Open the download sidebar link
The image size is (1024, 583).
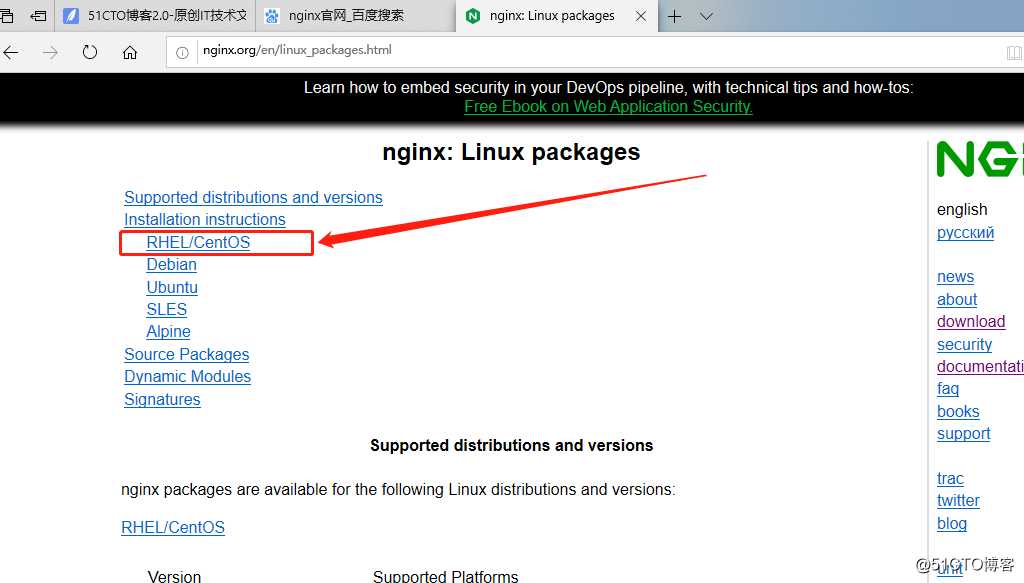971,322
